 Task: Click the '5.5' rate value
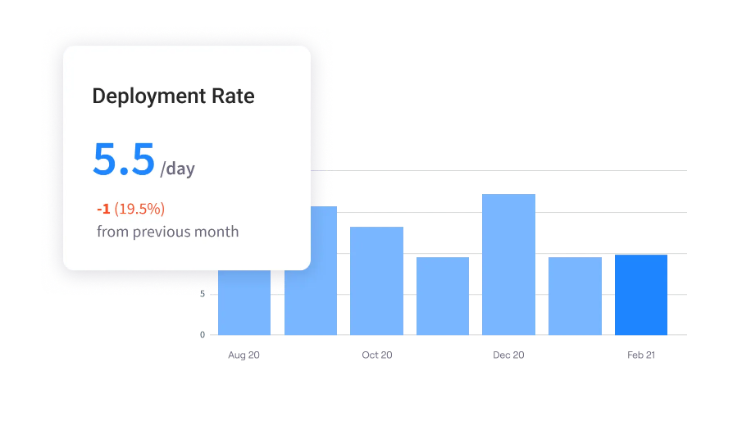click(124, 159)
